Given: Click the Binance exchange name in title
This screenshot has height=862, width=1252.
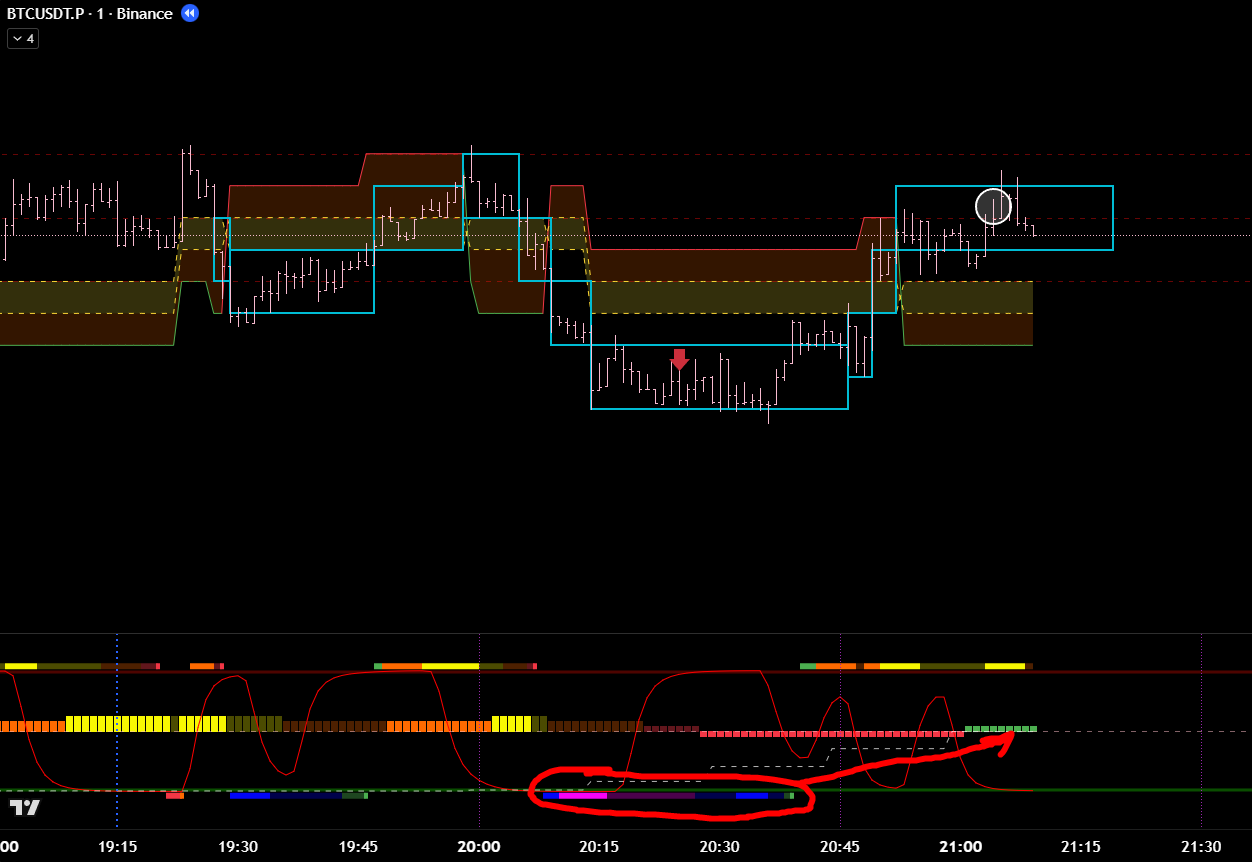Looking at the screenshot, I should [143, 13].
